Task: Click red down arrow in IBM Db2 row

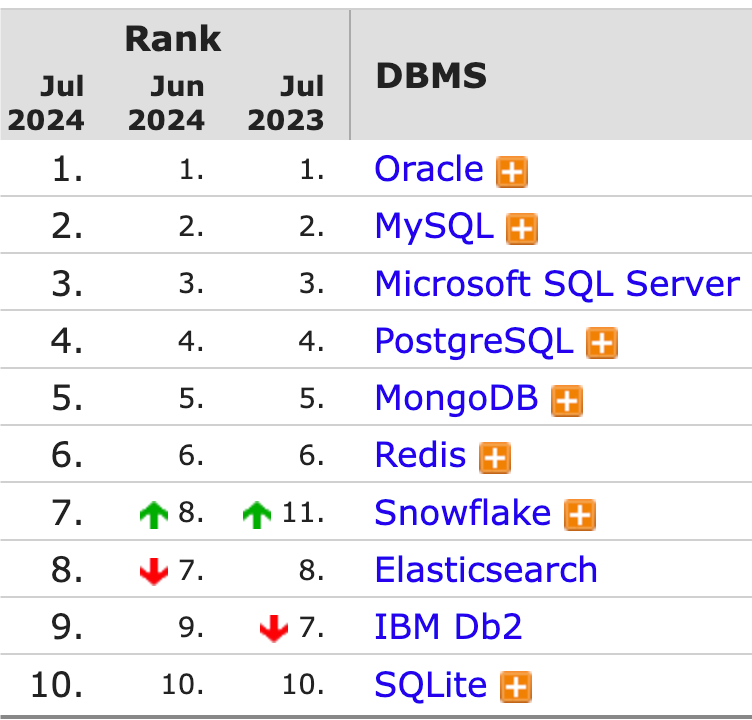Action: [x=274, y=628]
